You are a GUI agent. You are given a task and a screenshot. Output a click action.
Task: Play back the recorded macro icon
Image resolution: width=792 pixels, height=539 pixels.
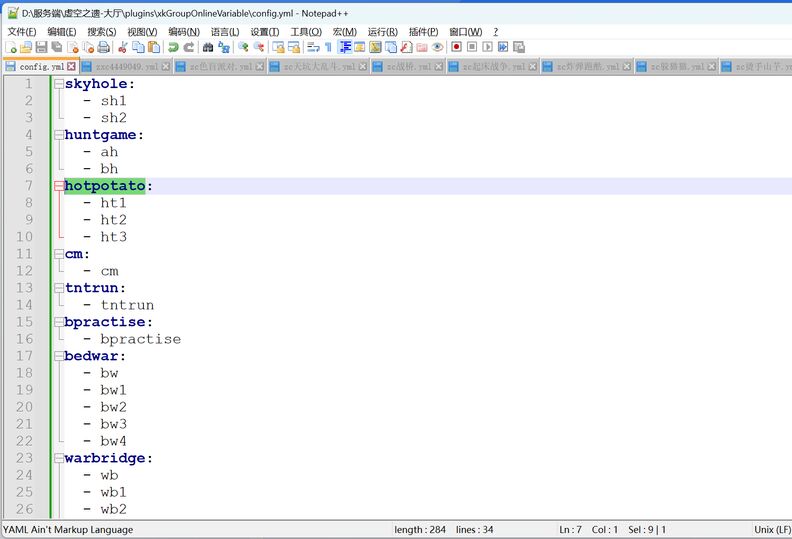pos(487,47)
